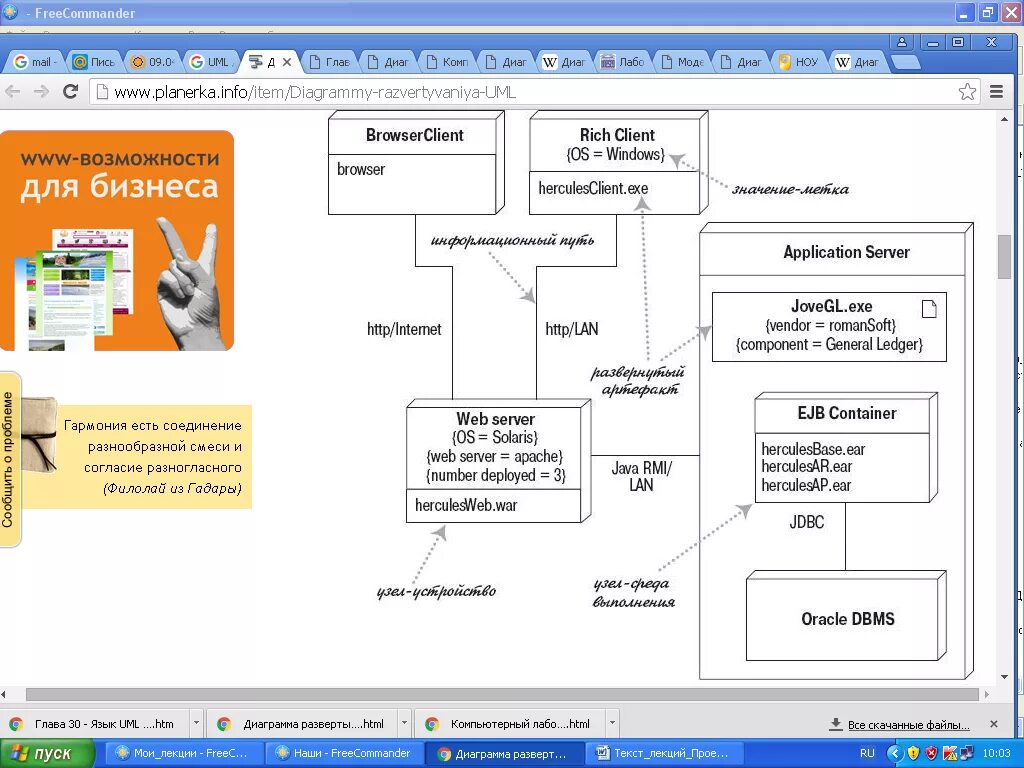Switch to the Лабо tab
The width and height of the screenshot is (1024, 768).
624,62
